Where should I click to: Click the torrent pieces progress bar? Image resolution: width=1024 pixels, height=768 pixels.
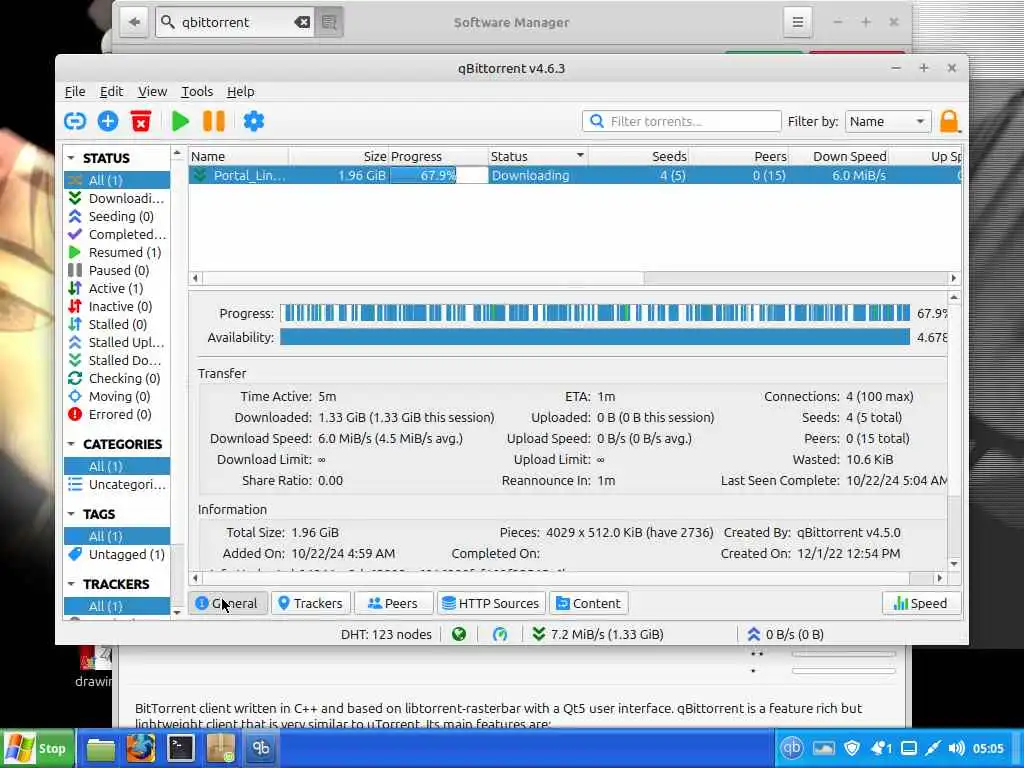[595, 313]
